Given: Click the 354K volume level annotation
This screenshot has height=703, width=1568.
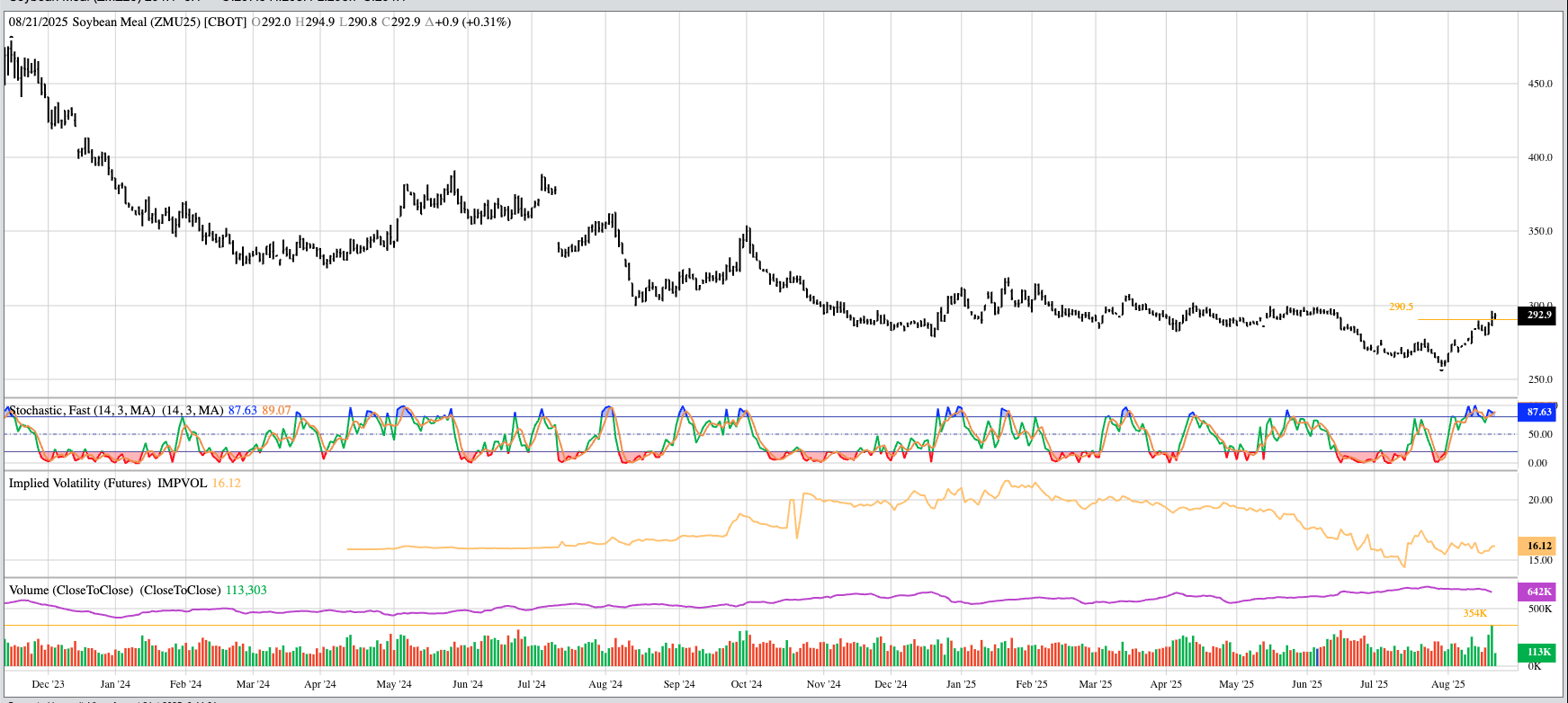Looking at the screenshot, I should coord(1474,613).
